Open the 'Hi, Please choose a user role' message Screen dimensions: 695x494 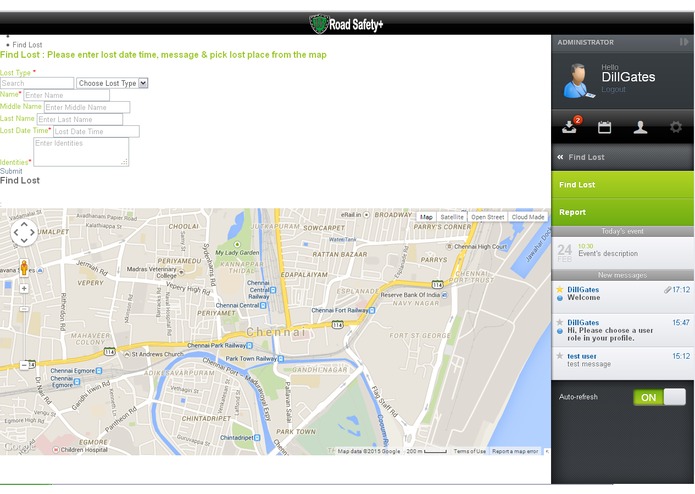coord(623,330)
